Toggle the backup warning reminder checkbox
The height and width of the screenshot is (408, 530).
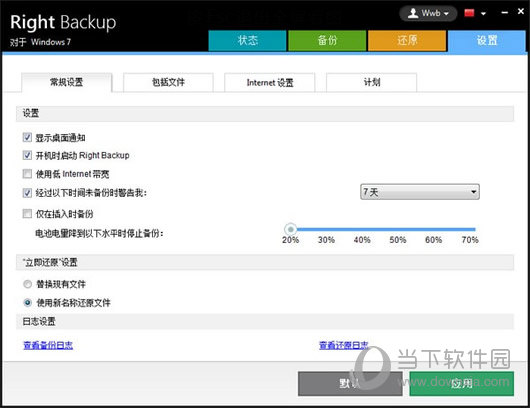click(x=27, y=193)
